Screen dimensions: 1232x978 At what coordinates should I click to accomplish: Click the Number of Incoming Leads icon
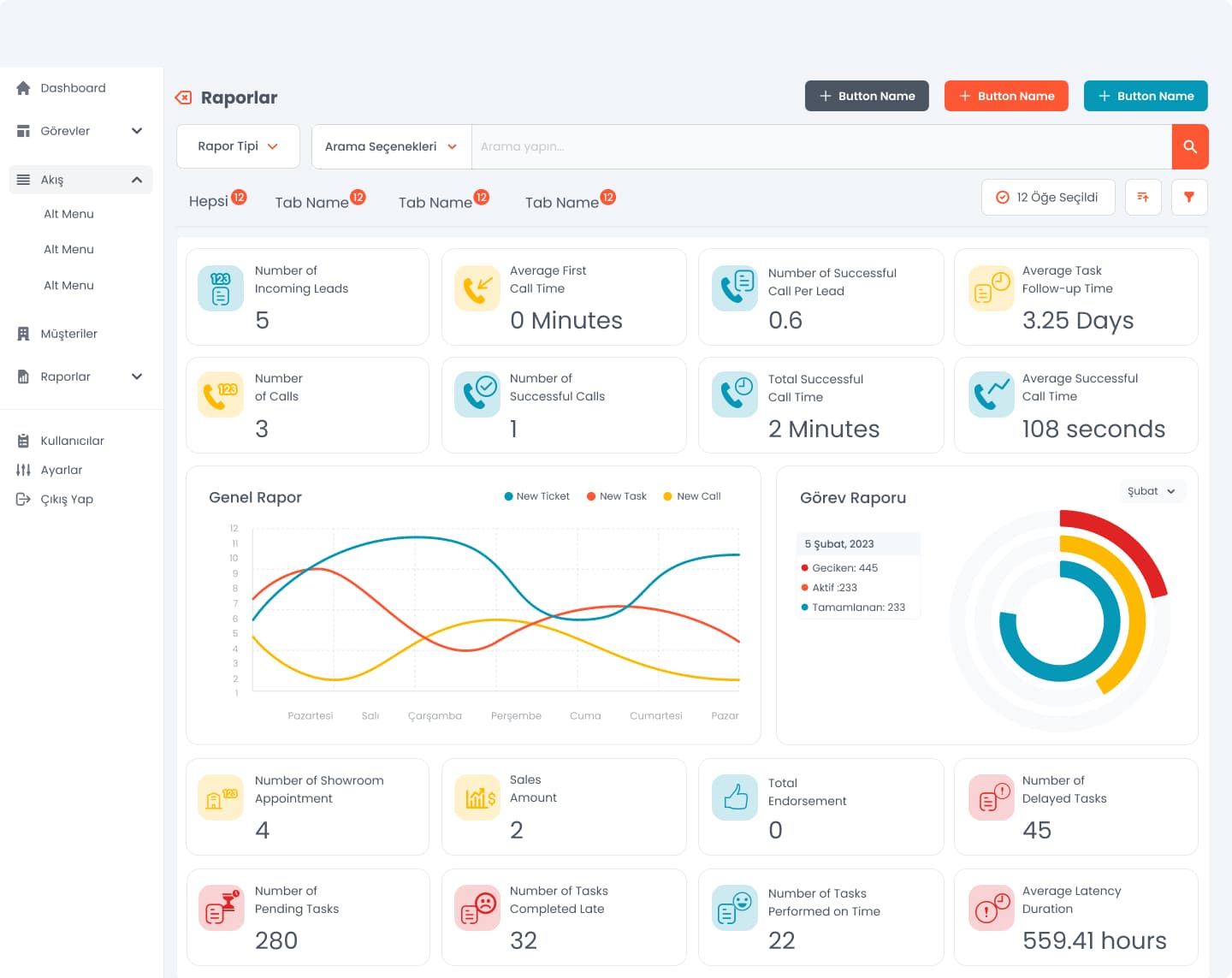coord(221,288)
